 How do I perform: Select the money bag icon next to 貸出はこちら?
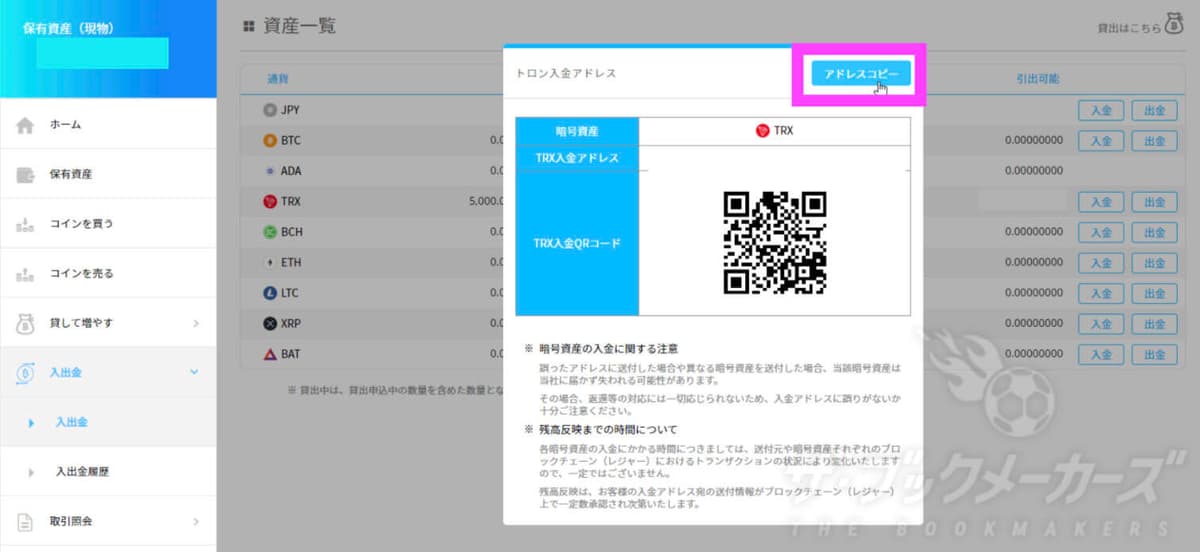click(x=1175, y=26)
